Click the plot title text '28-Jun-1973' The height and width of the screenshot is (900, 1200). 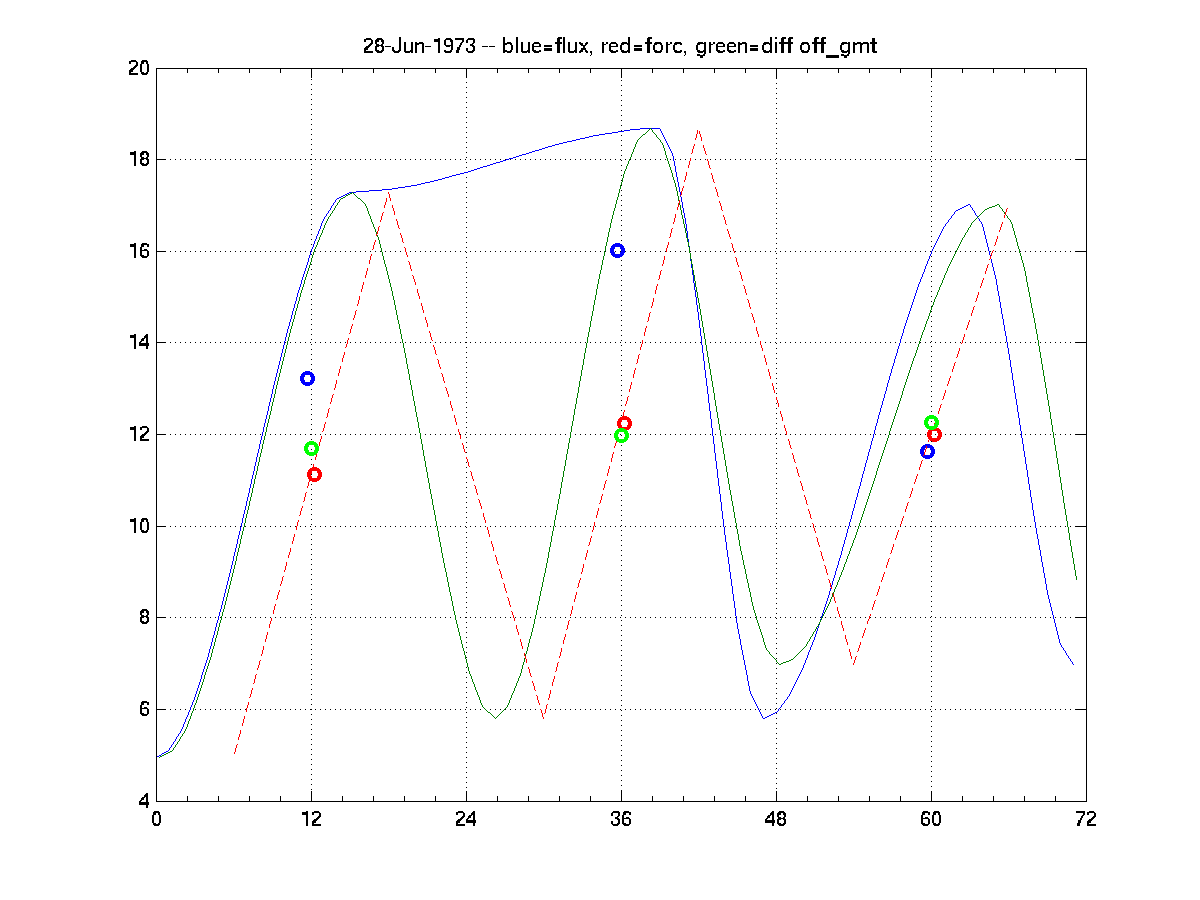click(419, 47)
